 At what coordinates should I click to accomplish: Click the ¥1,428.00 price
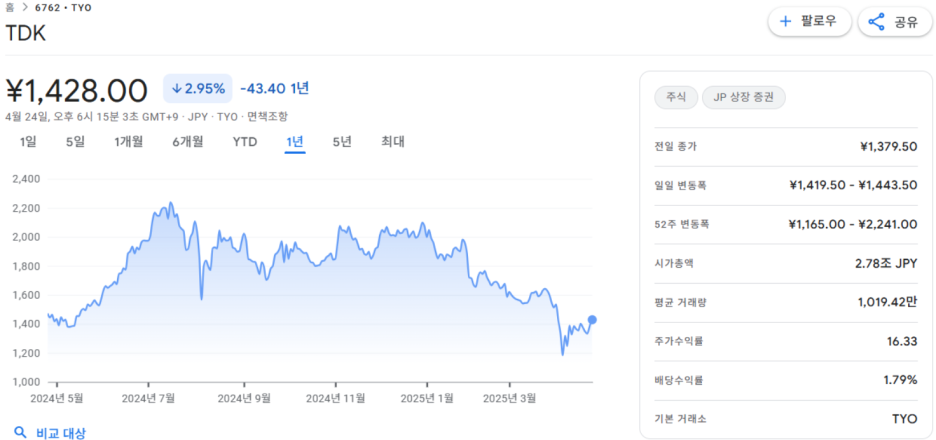[76, 90]
